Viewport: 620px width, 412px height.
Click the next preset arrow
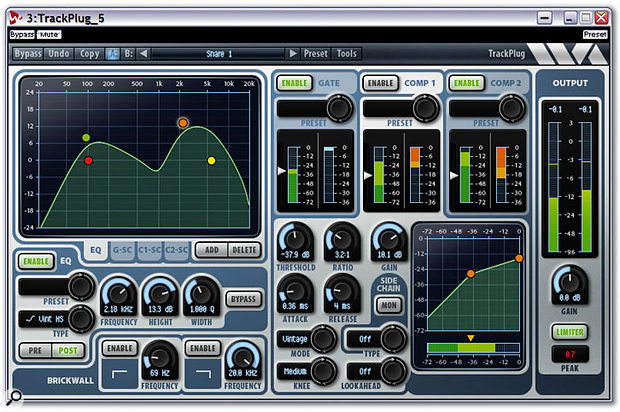coord(293,53)
